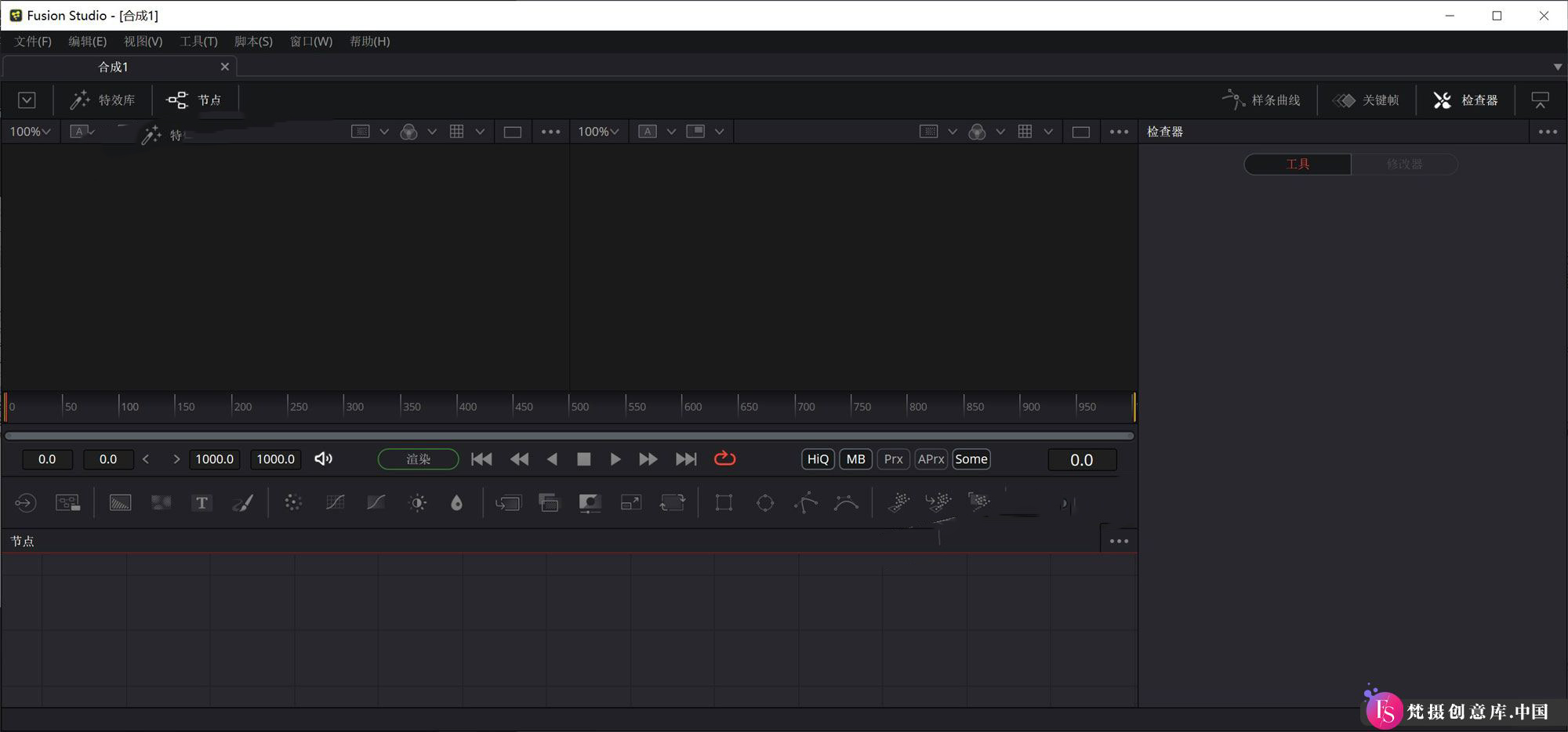This screenshot has height=732, width=1568.
Task: Add a Loader node from toolbar
Action: tap(25, 503)
